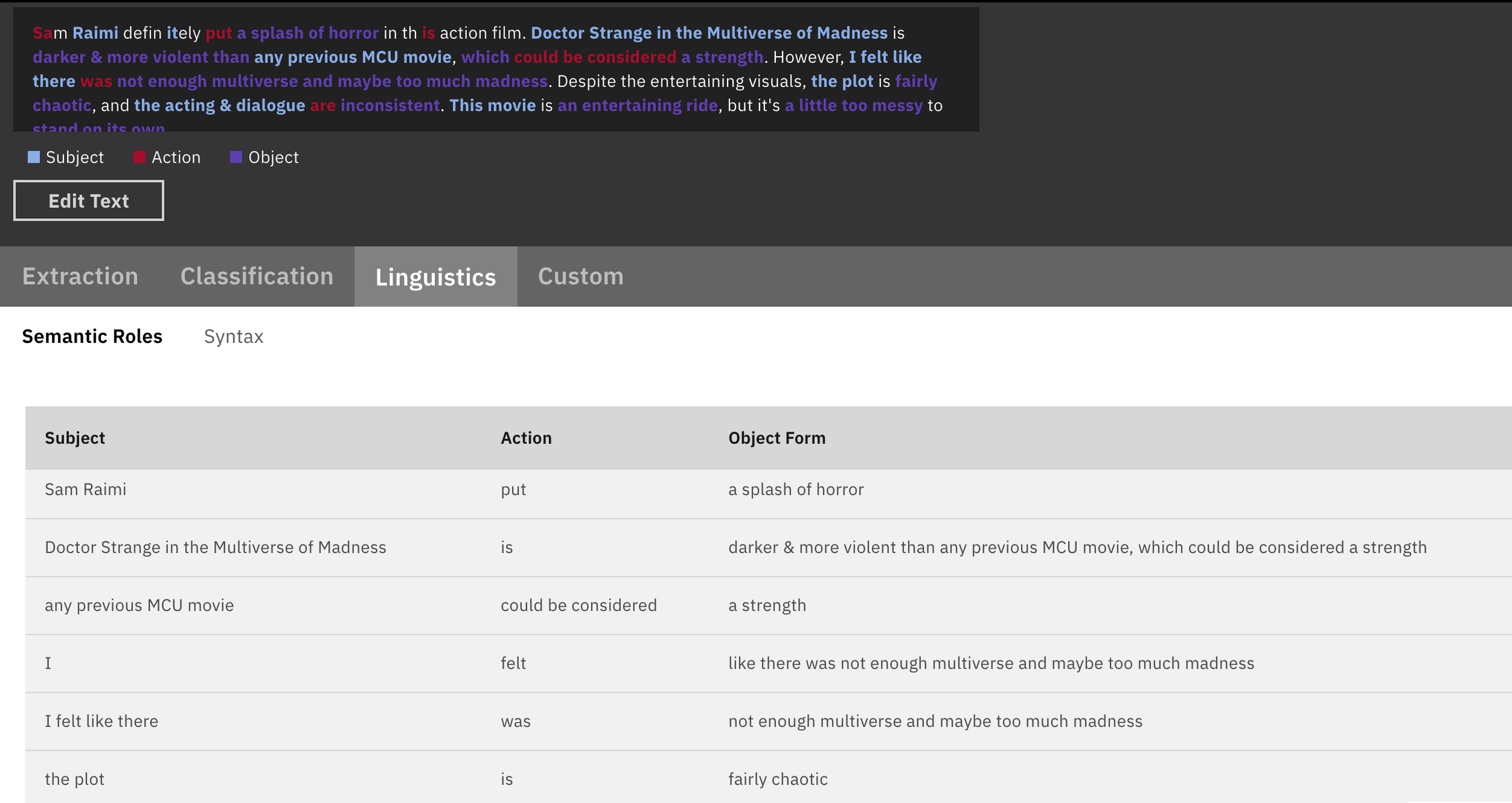Click the Object Form column header
The width and height of the screenshot is (1512, 803).
776,438
